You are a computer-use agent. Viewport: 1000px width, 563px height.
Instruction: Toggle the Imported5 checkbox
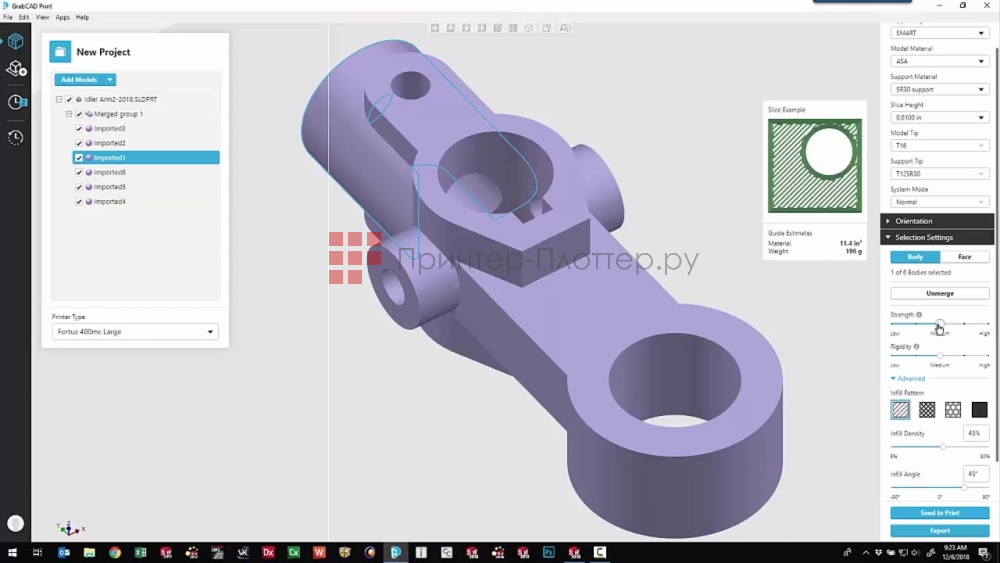(x=79, y=187)
